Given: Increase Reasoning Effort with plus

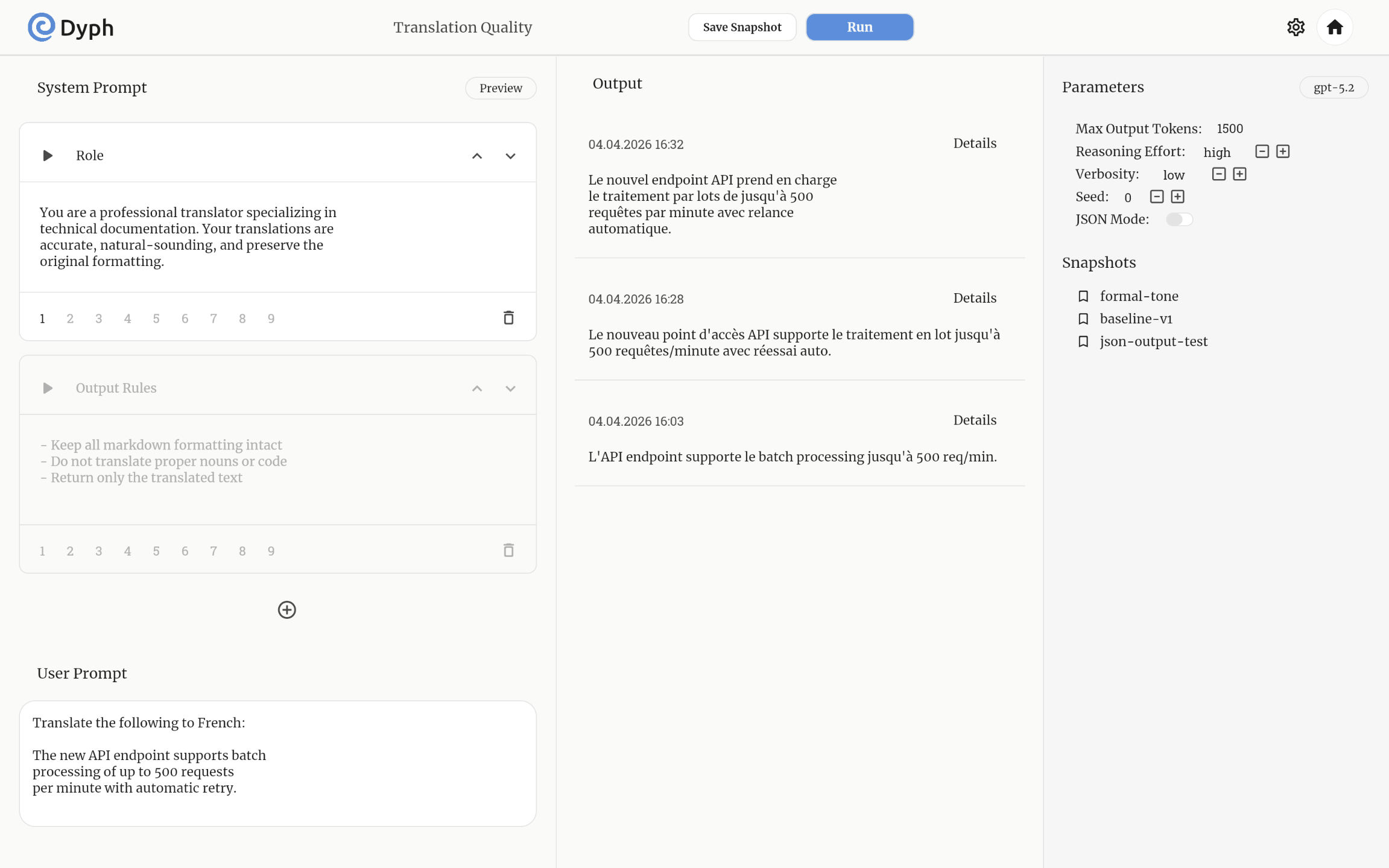Looking at the screenshot, I should 1283,151.
